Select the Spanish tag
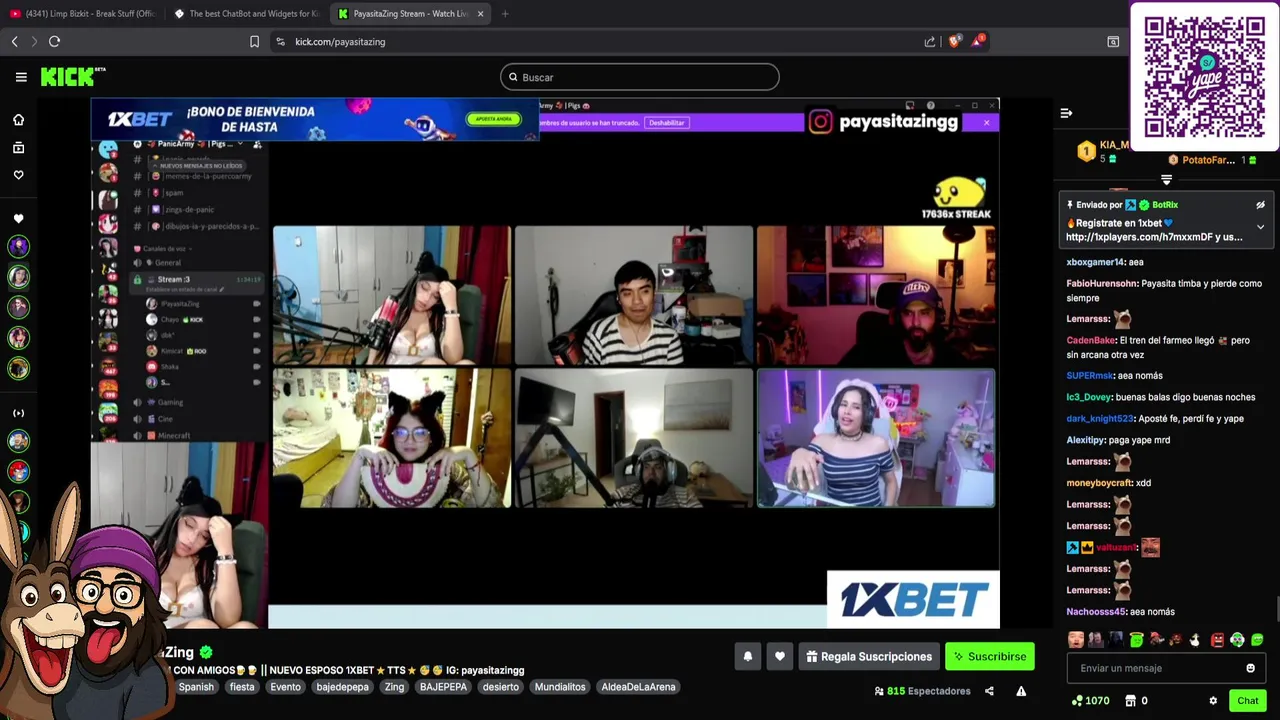1280x720 pixels. pyautogui.click(x=196, y=687)
